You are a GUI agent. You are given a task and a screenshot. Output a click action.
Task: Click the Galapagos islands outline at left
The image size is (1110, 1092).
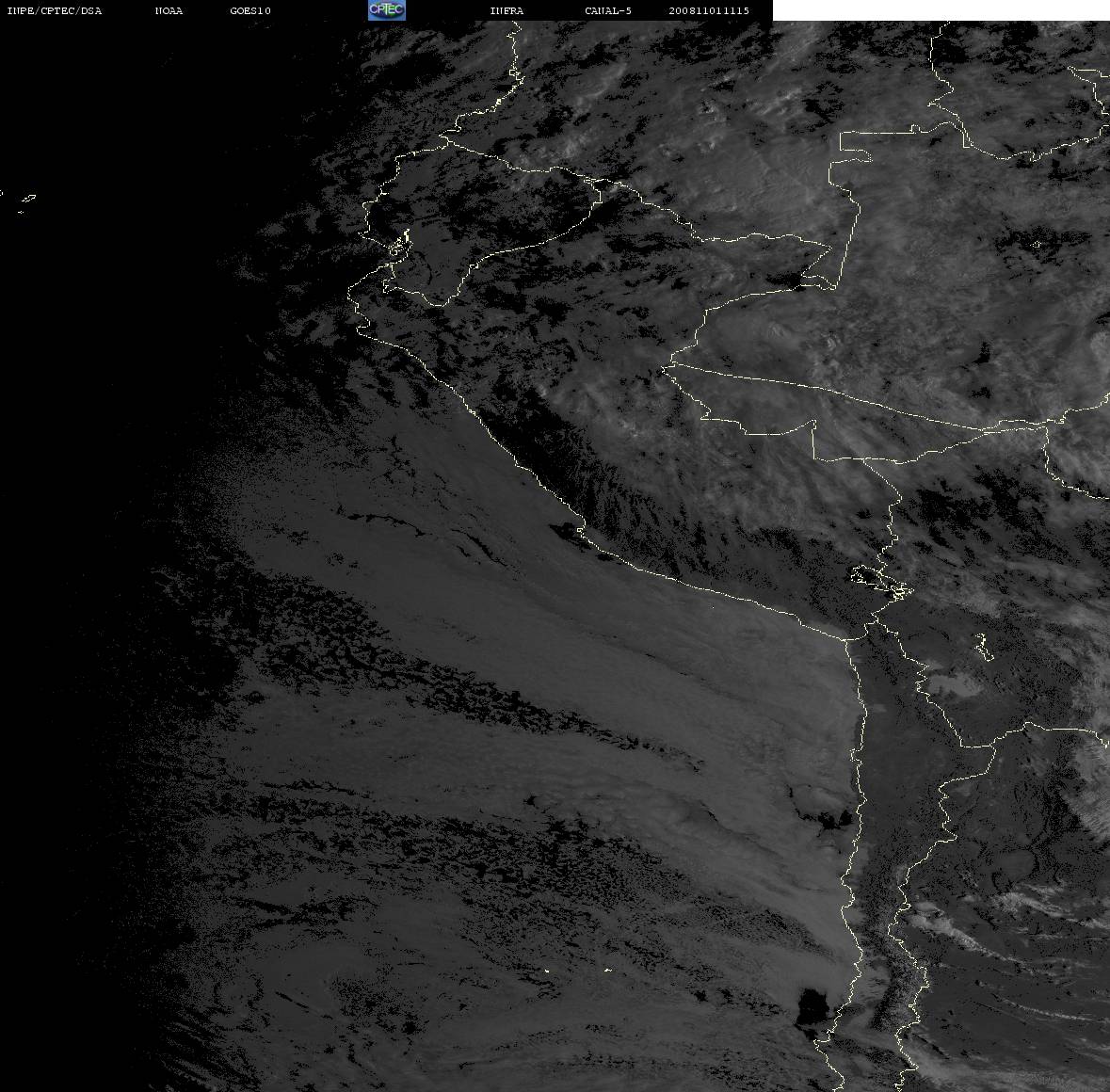pyautogui.click(x=26, y=202)
